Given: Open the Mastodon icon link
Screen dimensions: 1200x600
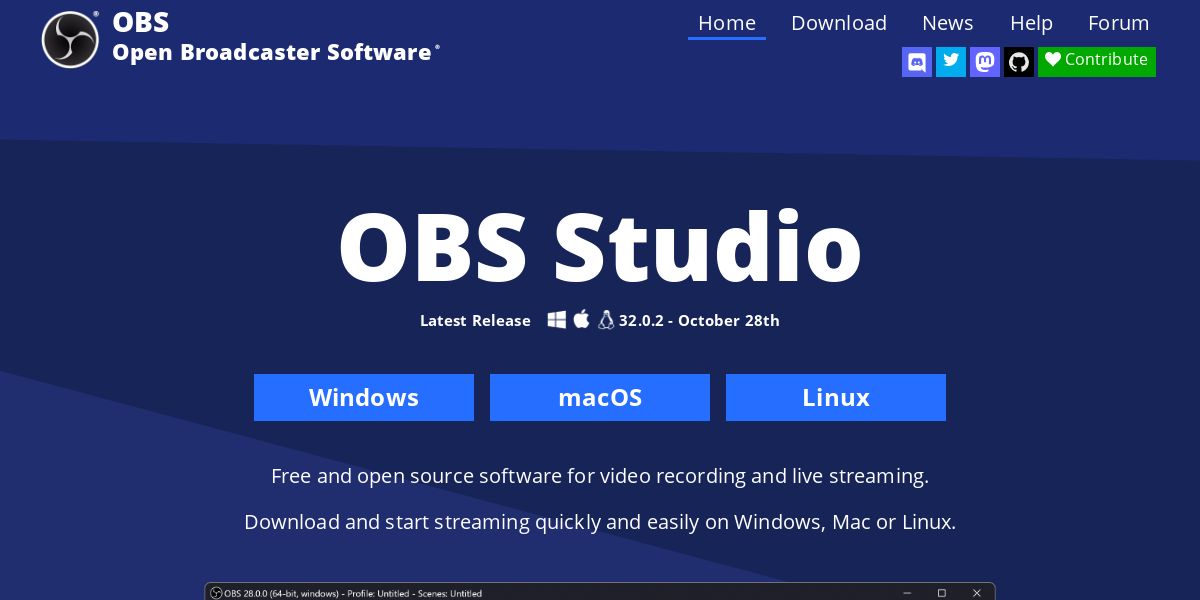Looking at the screenshot, I should point(985,62).
